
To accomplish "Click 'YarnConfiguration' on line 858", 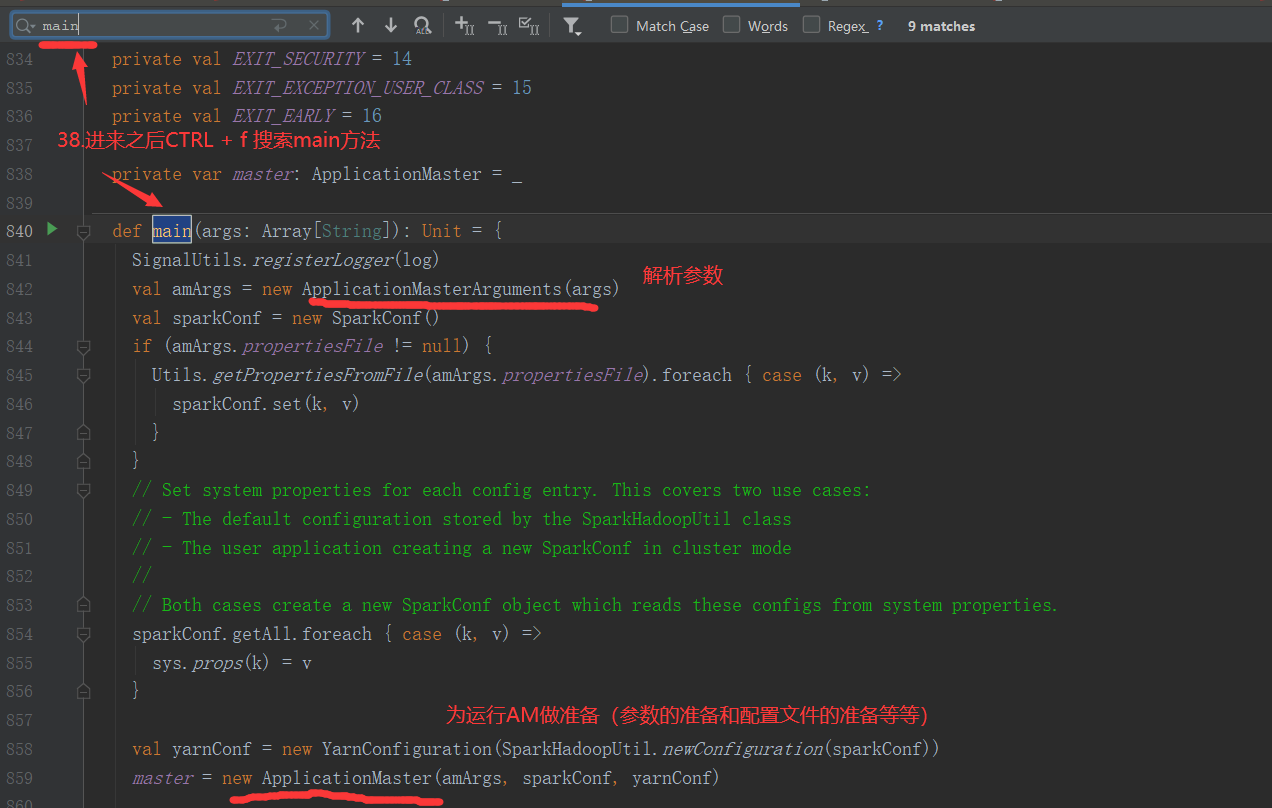I will [x=407, y=749].
